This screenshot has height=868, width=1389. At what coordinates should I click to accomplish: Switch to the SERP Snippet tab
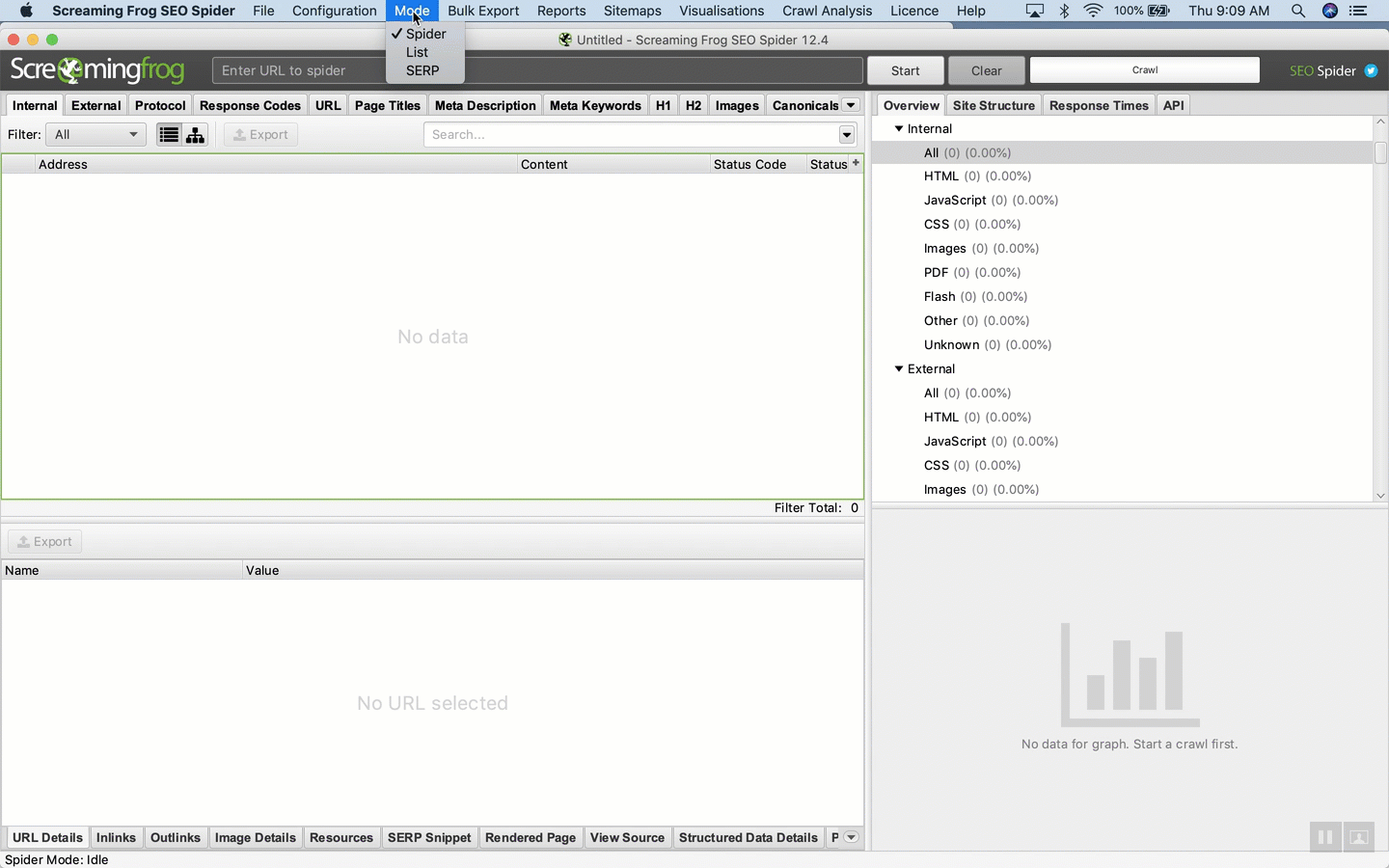click(x=429, y=837)
